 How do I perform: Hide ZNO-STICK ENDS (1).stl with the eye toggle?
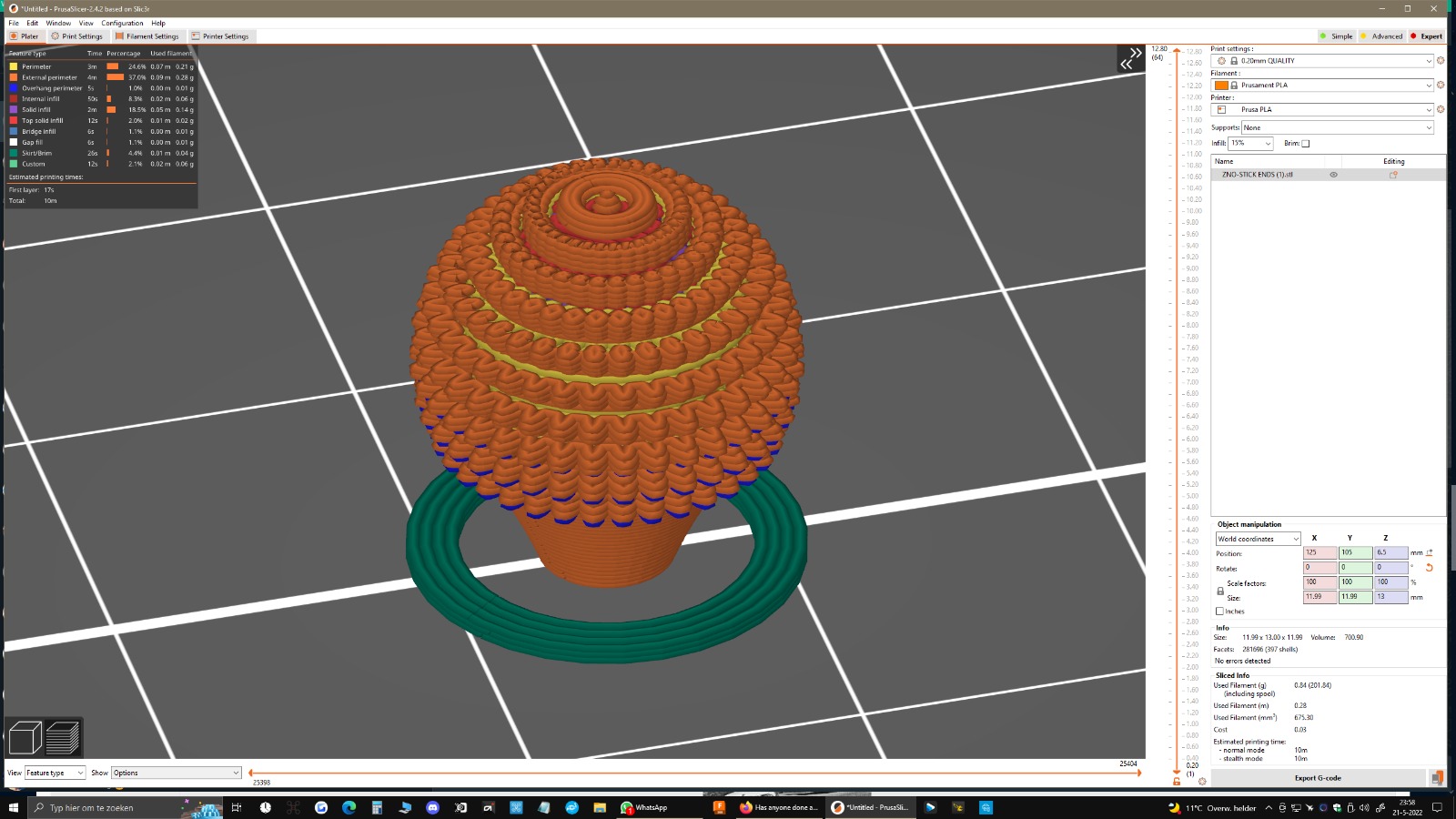click(x=1333, y=175)
